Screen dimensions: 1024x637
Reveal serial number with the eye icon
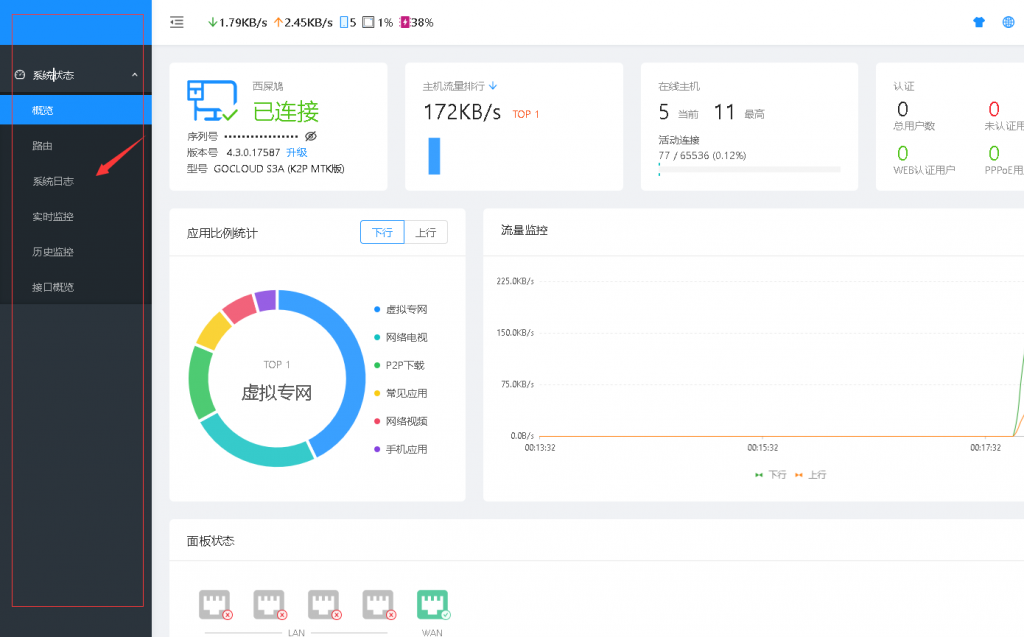click(311, 135)
